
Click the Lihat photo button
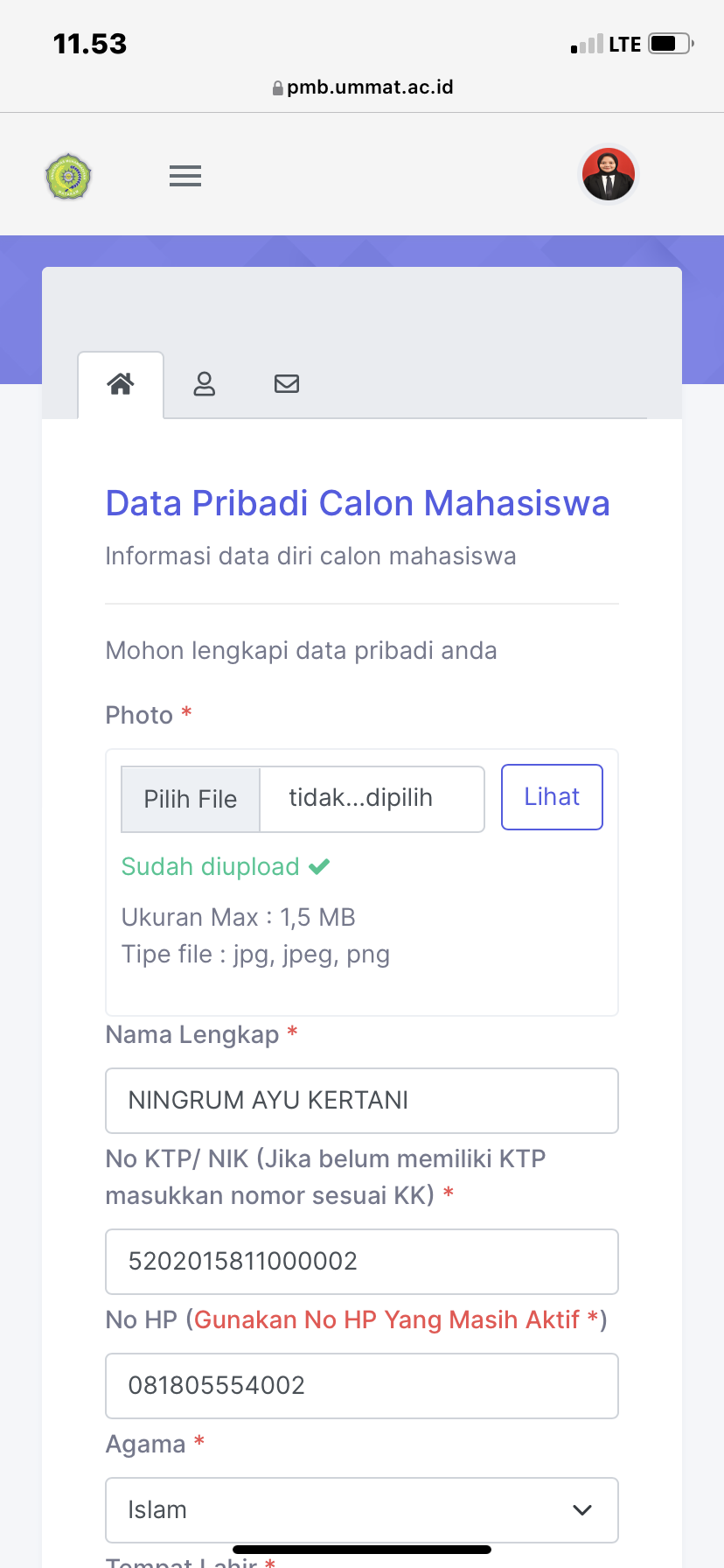pos(552,797)
